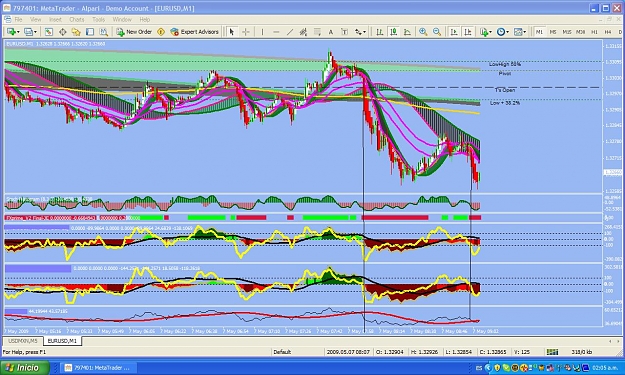Select the Trendline drawing tool
This screenshot has width=625, height=375.
click(290, 32)
